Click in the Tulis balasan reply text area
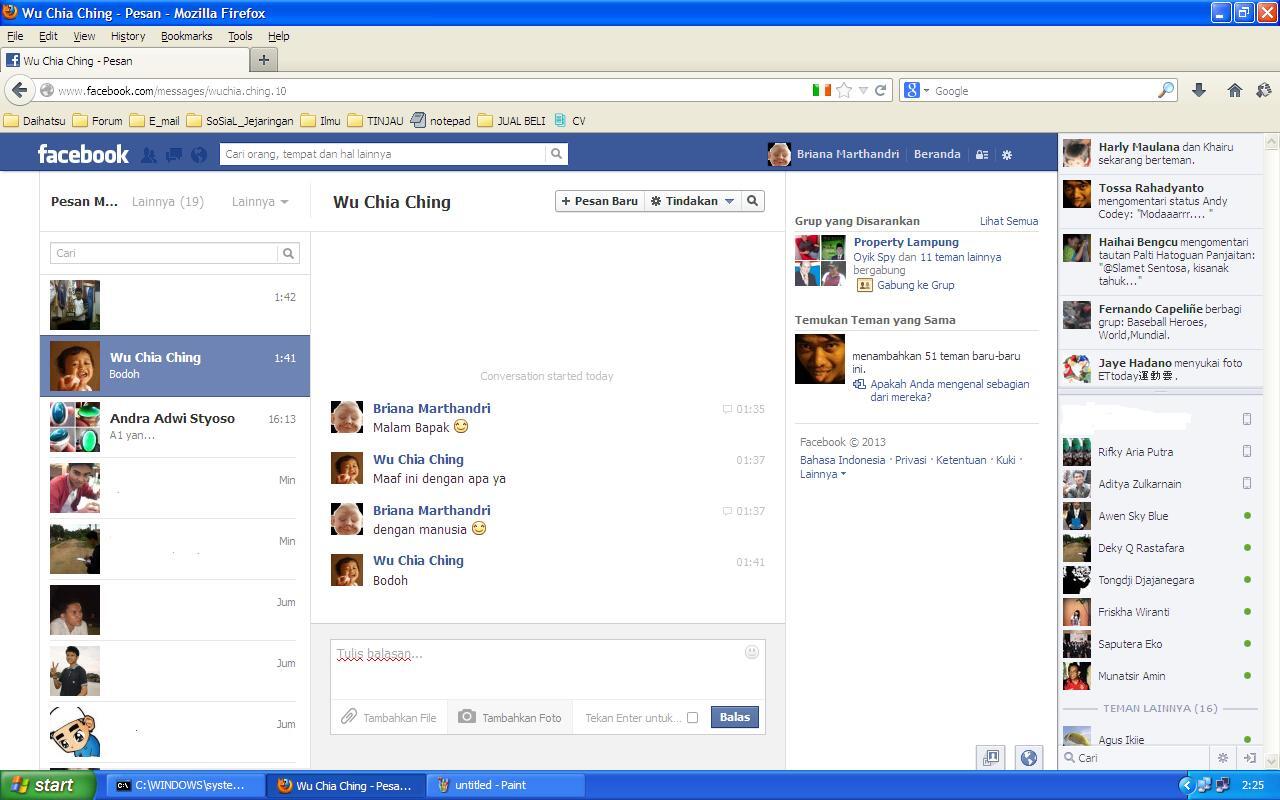 point(548,669)
